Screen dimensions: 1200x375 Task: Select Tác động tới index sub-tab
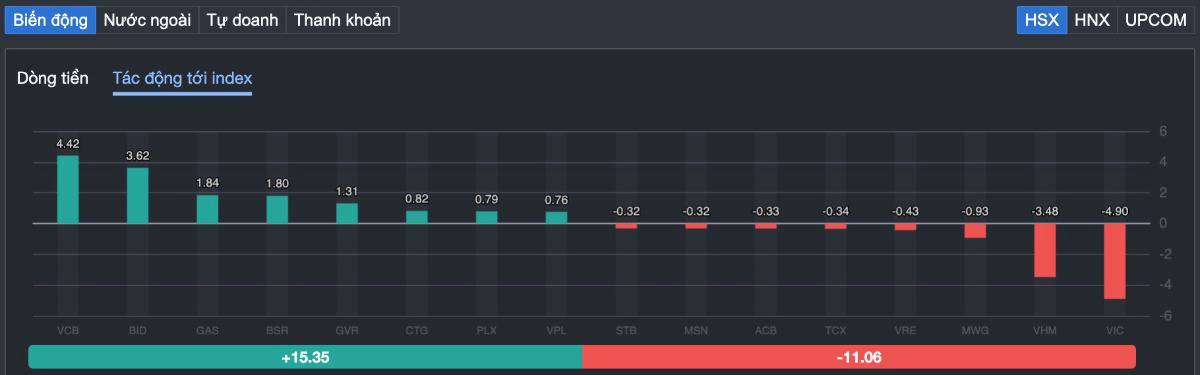click(182, 78)
